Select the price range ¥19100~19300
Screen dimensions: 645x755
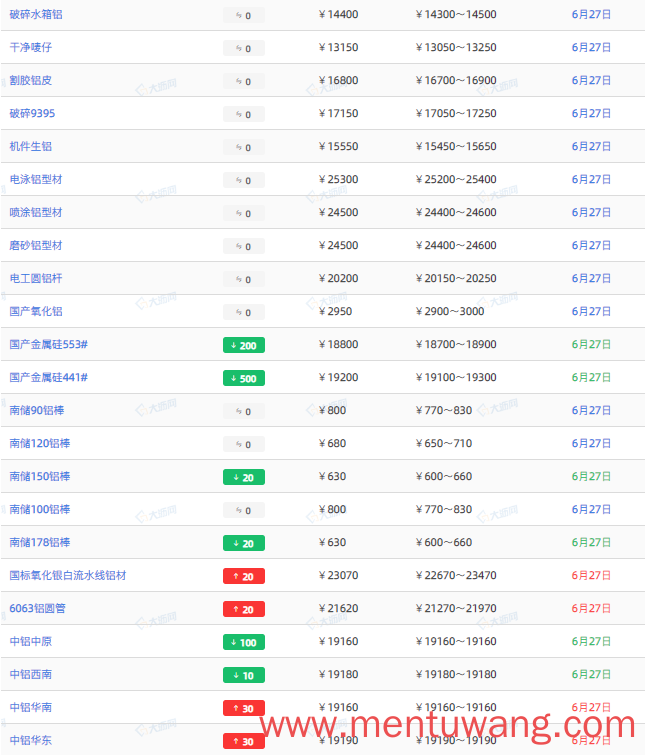456,377
